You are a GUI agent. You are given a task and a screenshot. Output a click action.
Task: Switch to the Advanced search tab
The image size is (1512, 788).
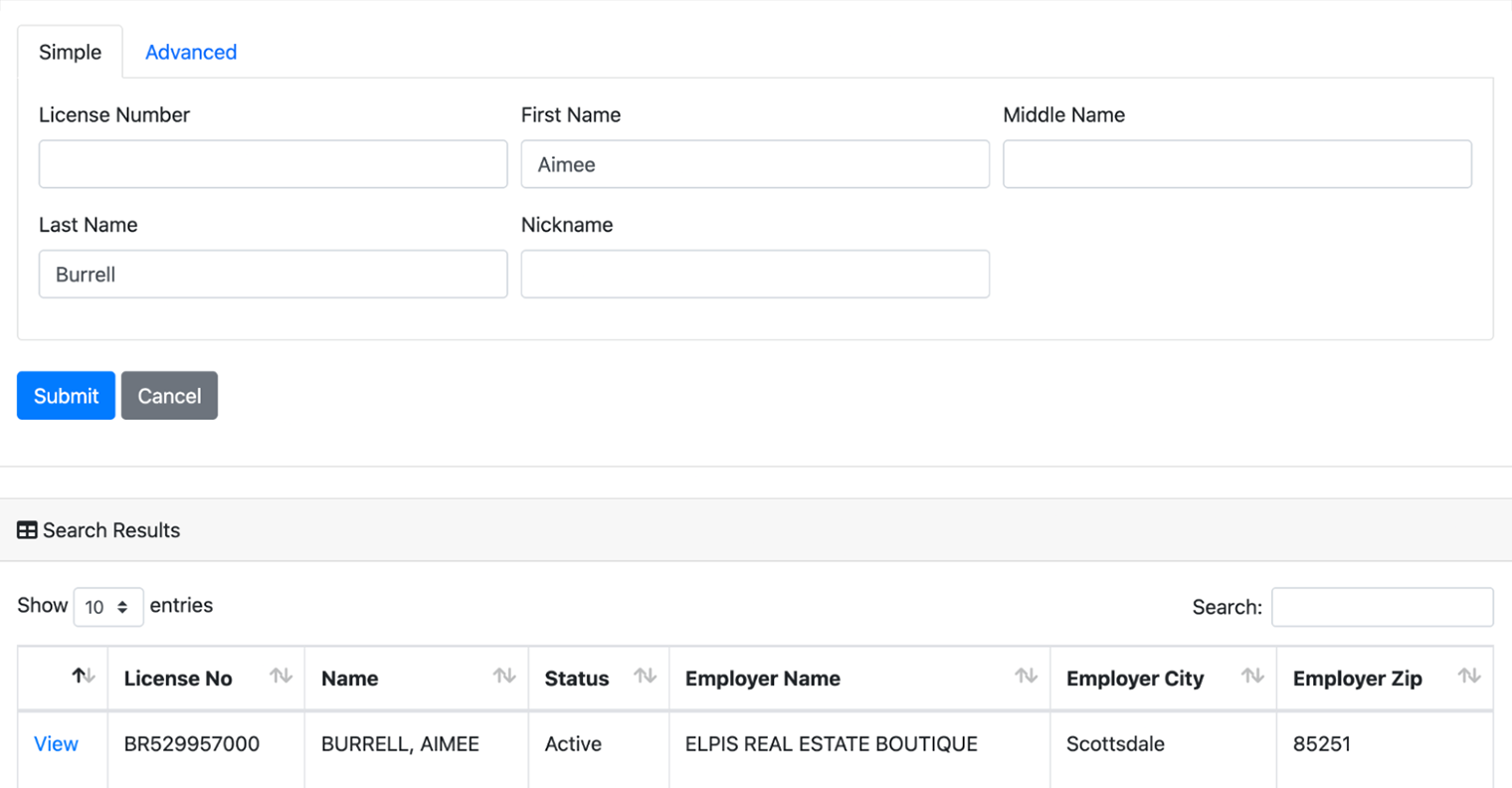(191, 52)
